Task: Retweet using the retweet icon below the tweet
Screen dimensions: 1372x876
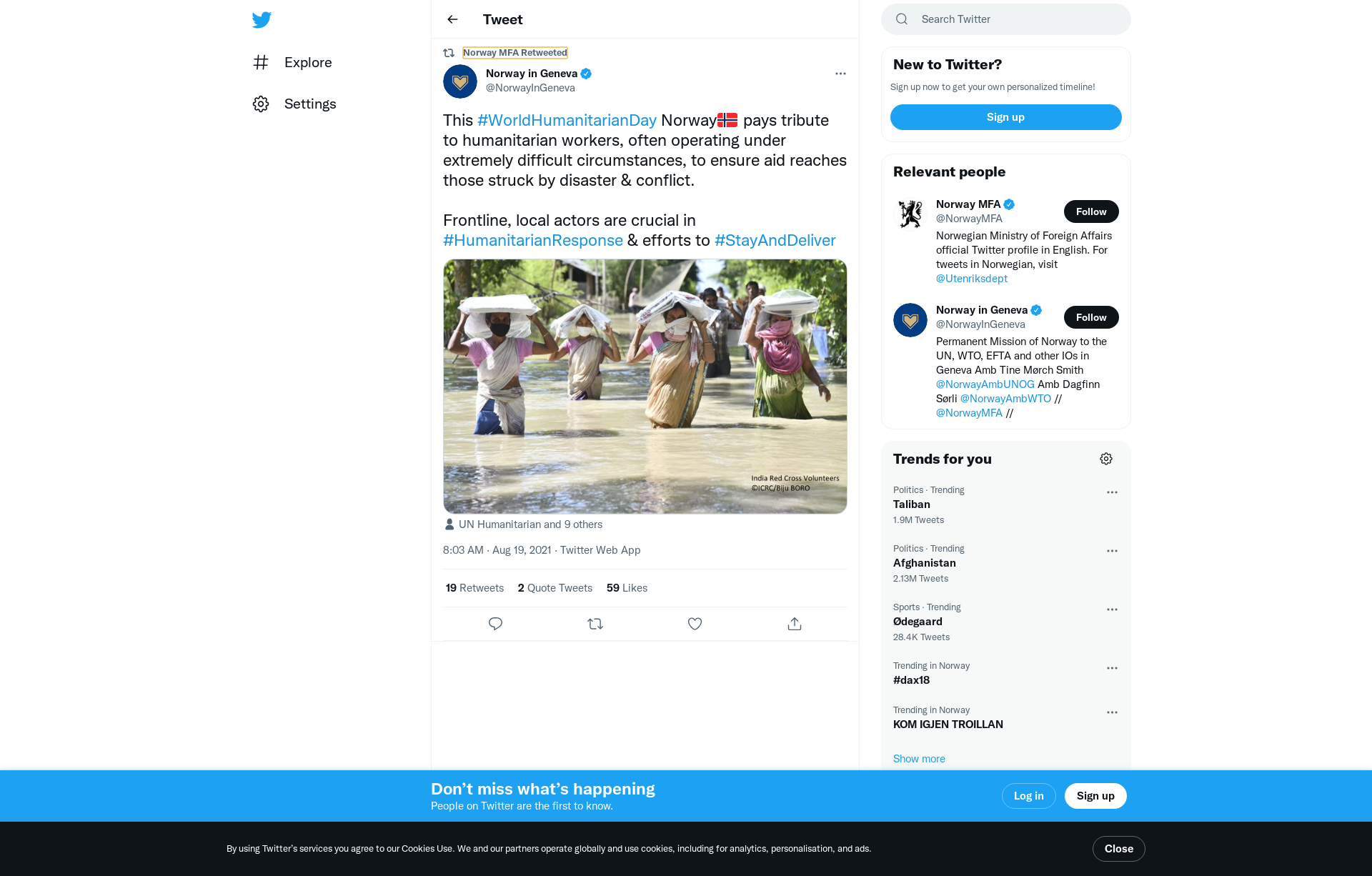Action: tap(595, 624)
